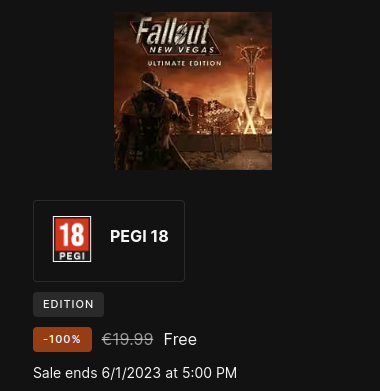
Task: Click the red PEGI 18 rating icon
Action: tap(72, 239)
